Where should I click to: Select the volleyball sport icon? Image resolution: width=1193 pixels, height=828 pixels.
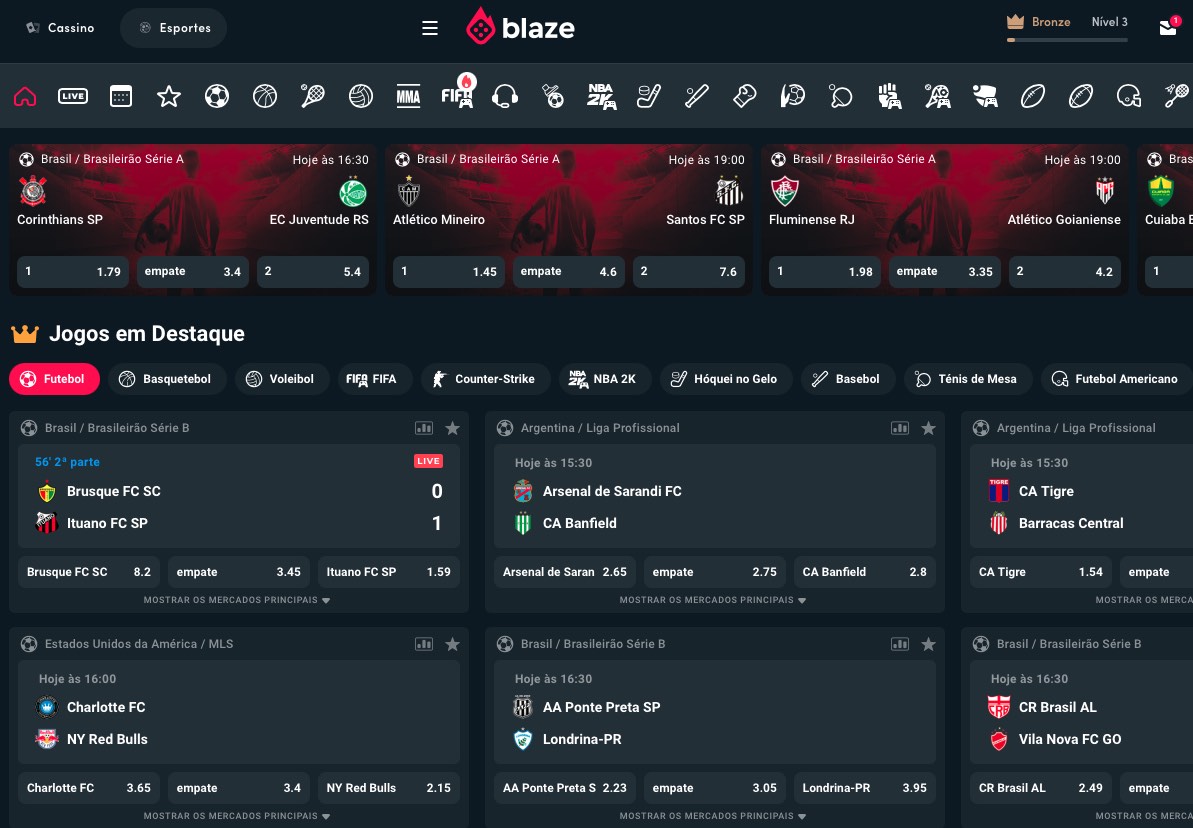point(361,96)
